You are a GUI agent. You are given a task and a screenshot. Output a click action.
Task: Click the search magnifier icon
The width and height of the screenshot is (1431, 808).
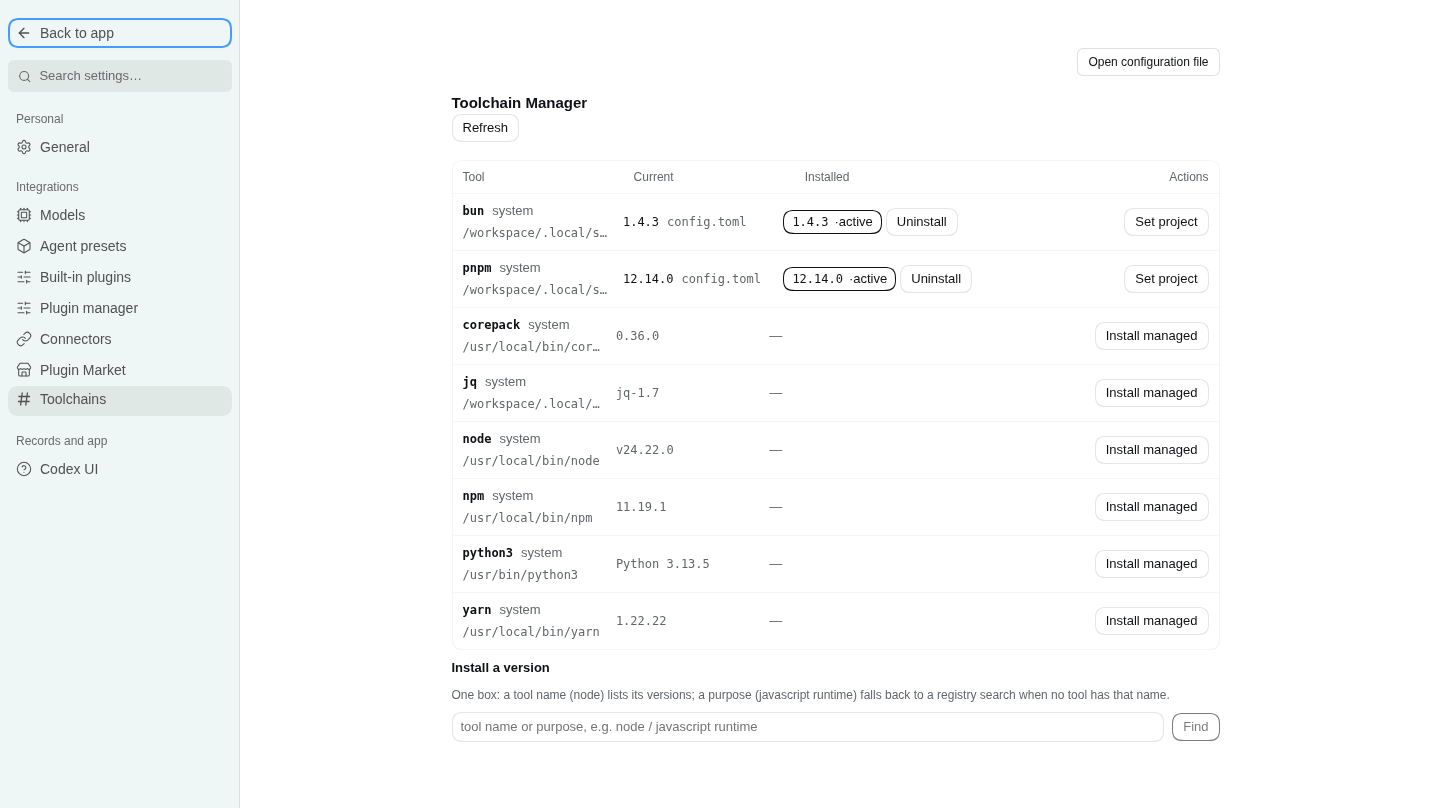pyautogui.click(x=25, y=76)
